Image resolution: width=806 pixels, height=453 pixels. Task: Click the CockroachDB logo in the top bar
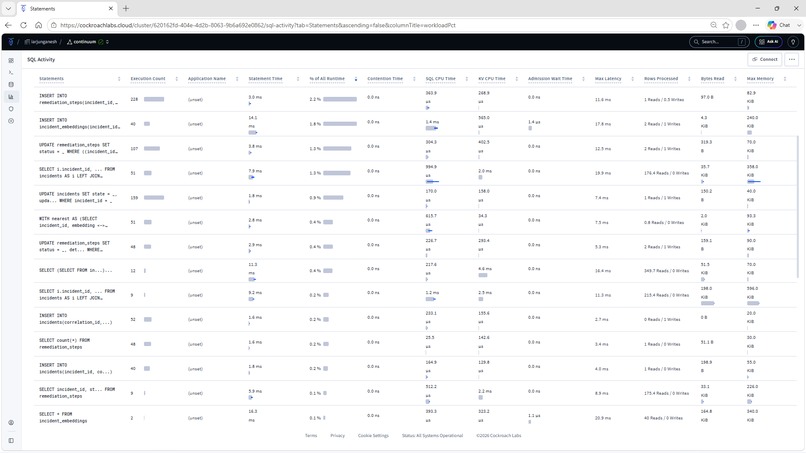tap(11, 42)
